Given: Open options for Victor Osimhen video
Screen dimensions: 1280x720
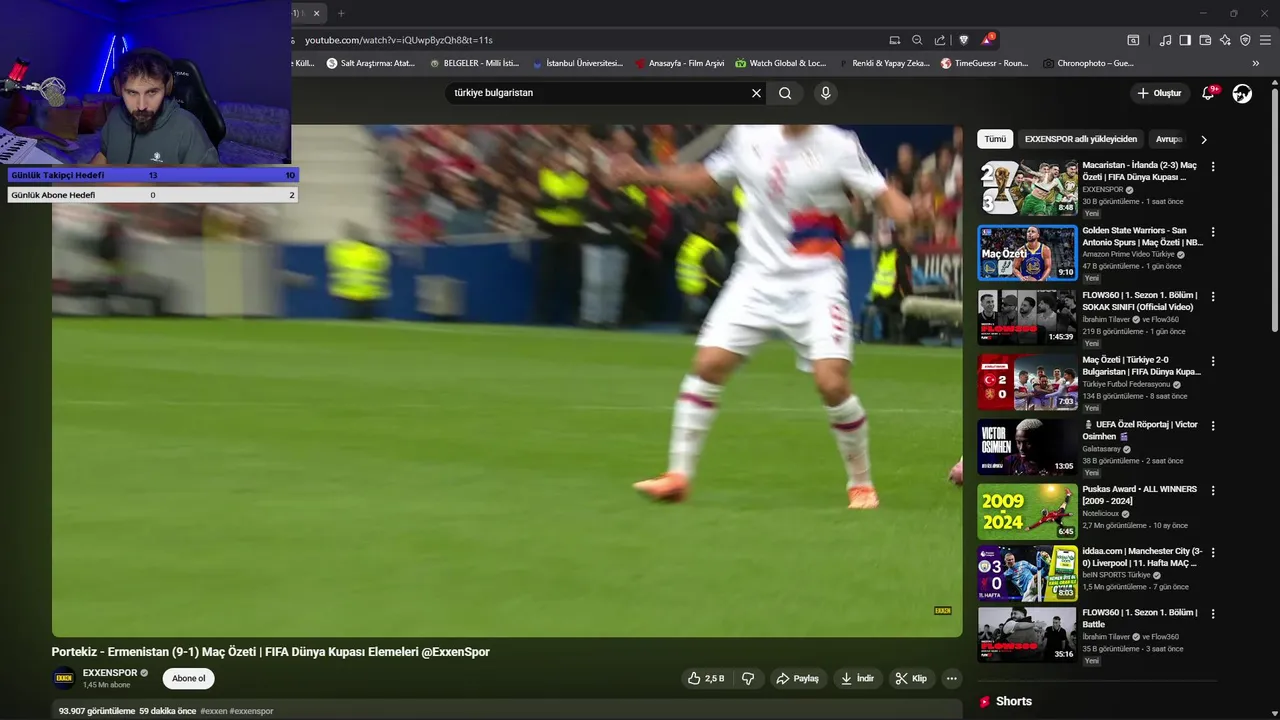Looking at the screenshot, I should [x=1213, y=426].
